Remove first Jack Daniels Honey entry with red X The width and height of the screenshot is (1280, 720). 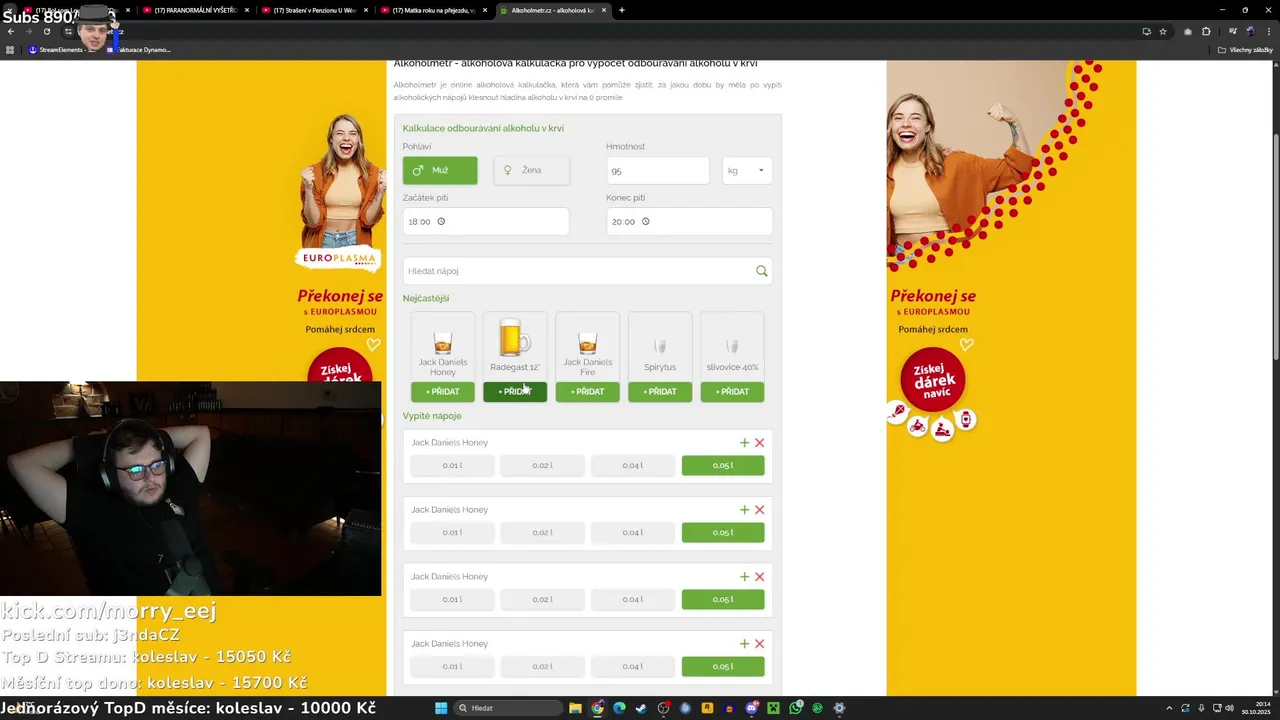click(760, 443)
